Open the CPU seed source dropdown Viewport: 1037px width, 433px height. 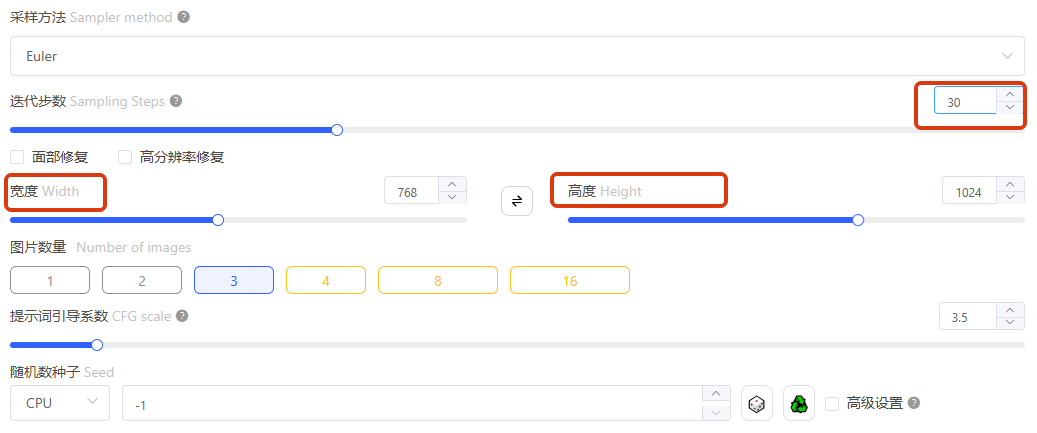[x=59, y=402]
